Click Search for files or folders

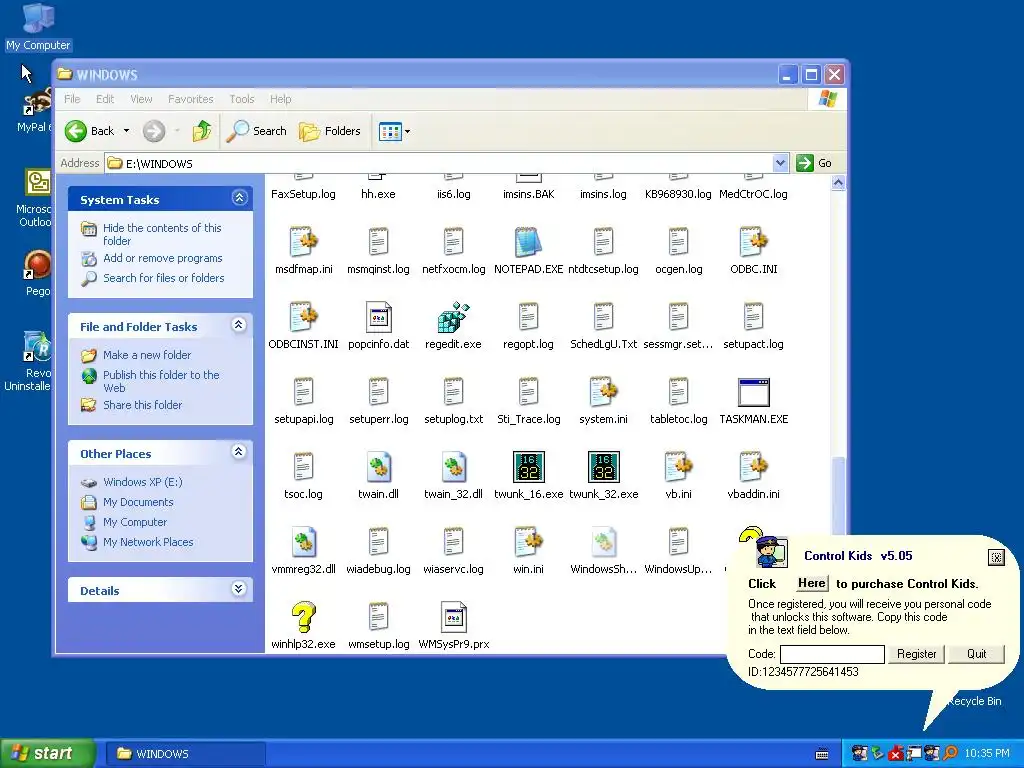point(163,278)
